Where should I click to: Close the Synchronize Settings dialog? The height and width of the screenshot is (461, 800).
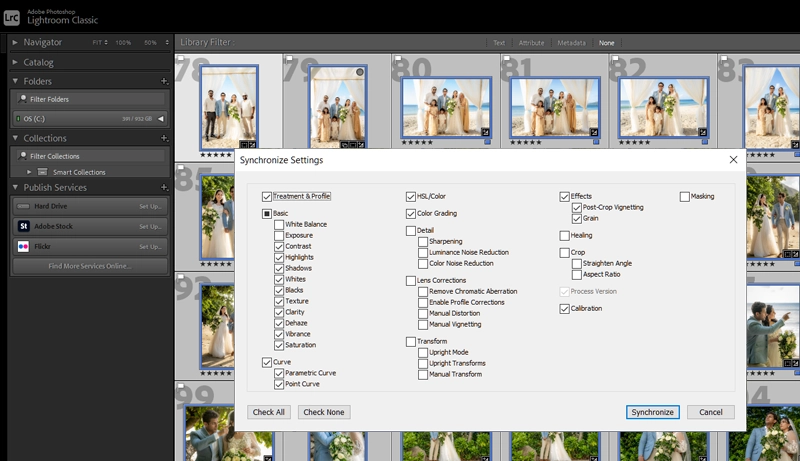point(733,160)
